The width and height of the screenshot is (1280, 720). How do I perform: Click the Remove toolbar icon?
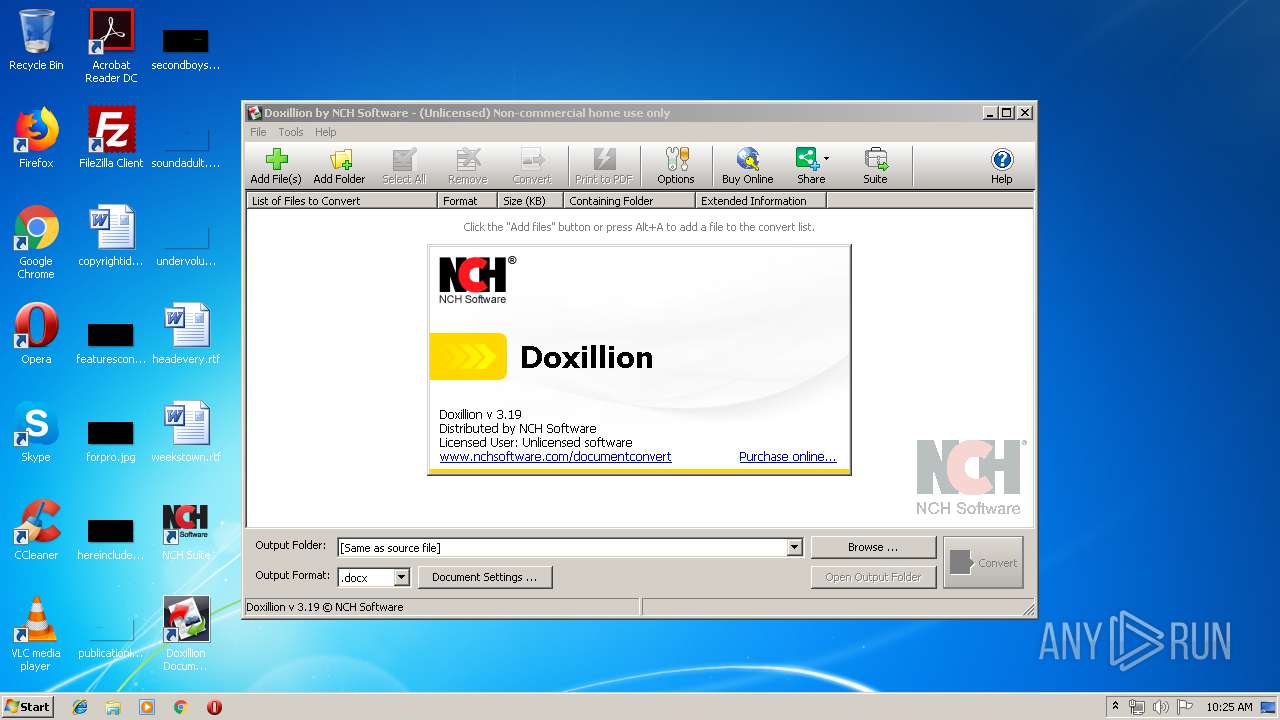click(467, 166)
